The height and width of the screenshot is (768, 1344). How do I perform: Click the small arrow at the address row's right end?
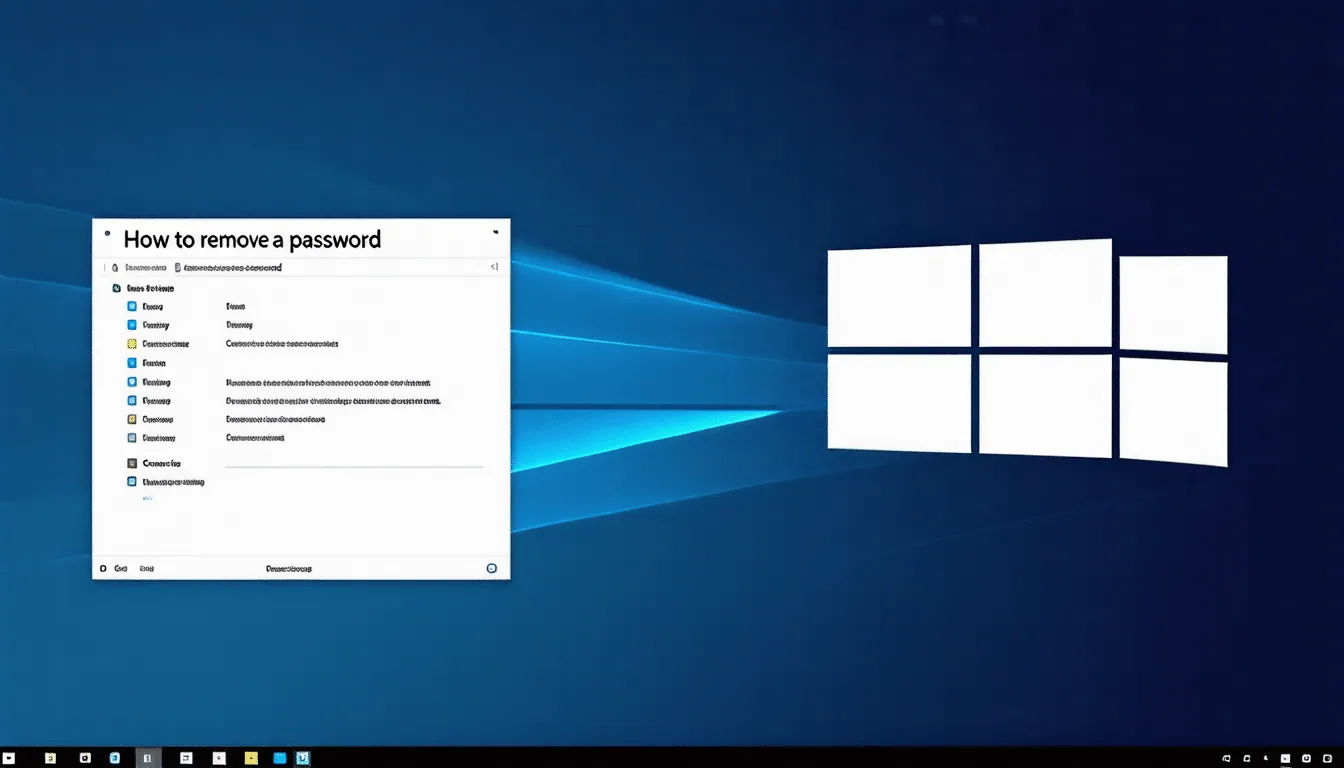pyautogui.click(x=493, y=267)
